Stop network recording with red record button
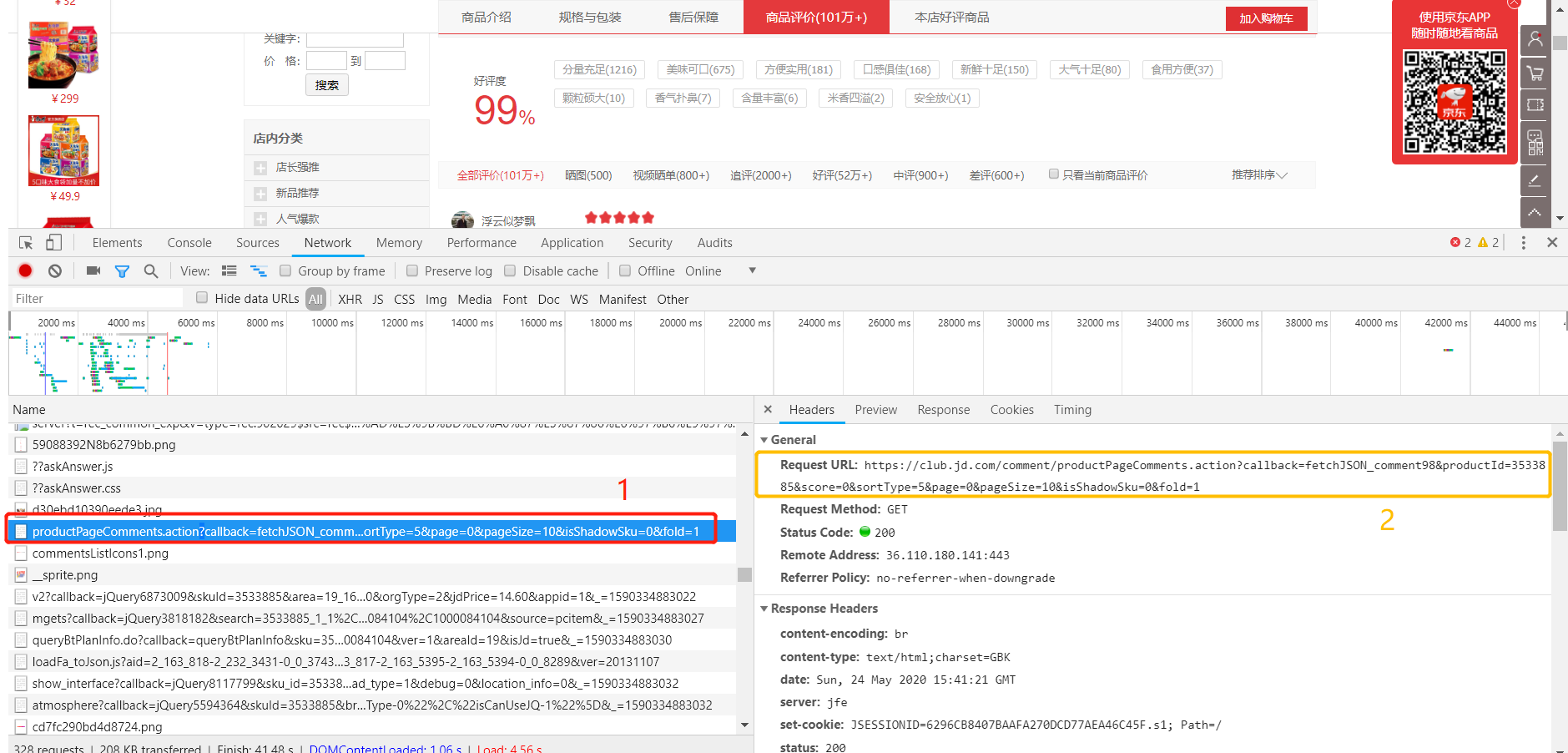This screenshot has height=753, width=1568. coord(25,270)
